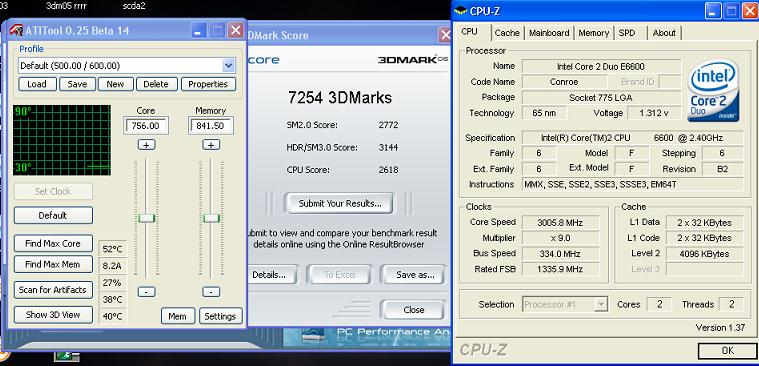
Task: Click the Core clock slider handle
Action: (146, 218)
